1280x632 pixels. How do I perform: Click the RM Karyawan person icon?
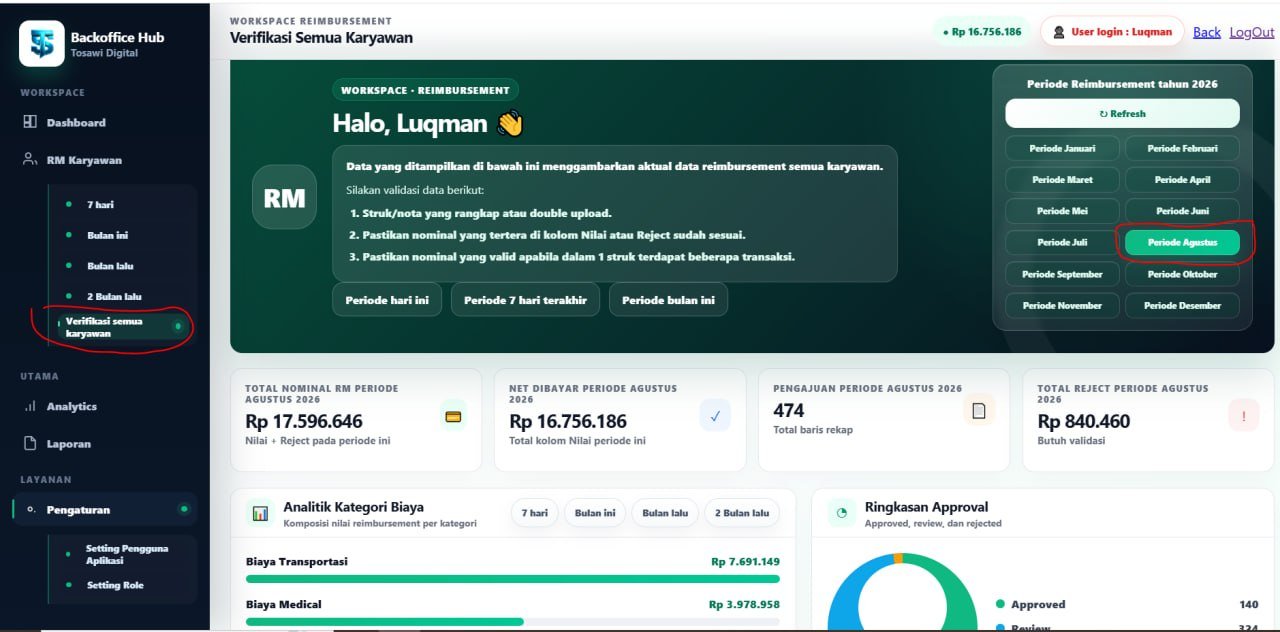pyautogui.click(x=30, y=159)
